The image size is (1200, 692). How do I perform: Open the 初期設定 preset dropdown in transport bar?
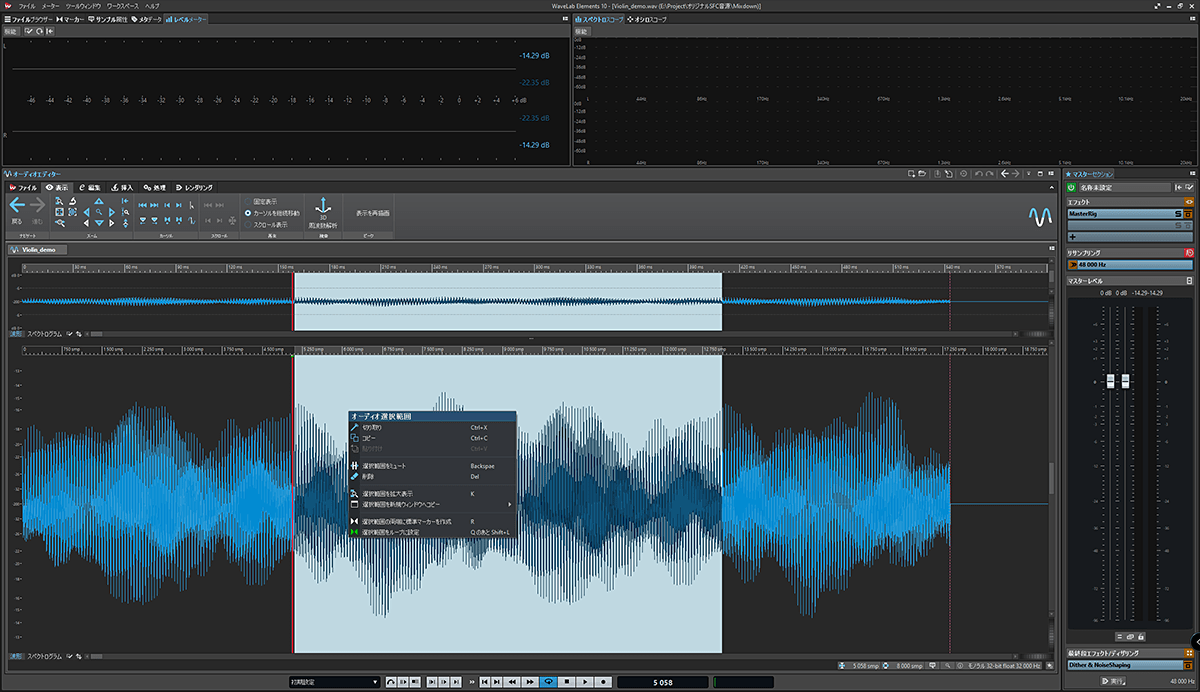click(334, 682)
